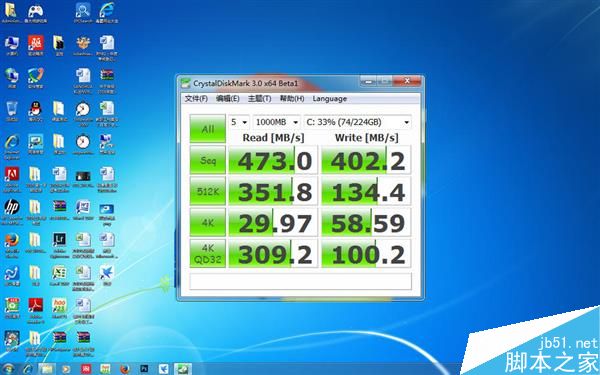Select the hao123 desktop shortcut

click(x=59, y=308)
